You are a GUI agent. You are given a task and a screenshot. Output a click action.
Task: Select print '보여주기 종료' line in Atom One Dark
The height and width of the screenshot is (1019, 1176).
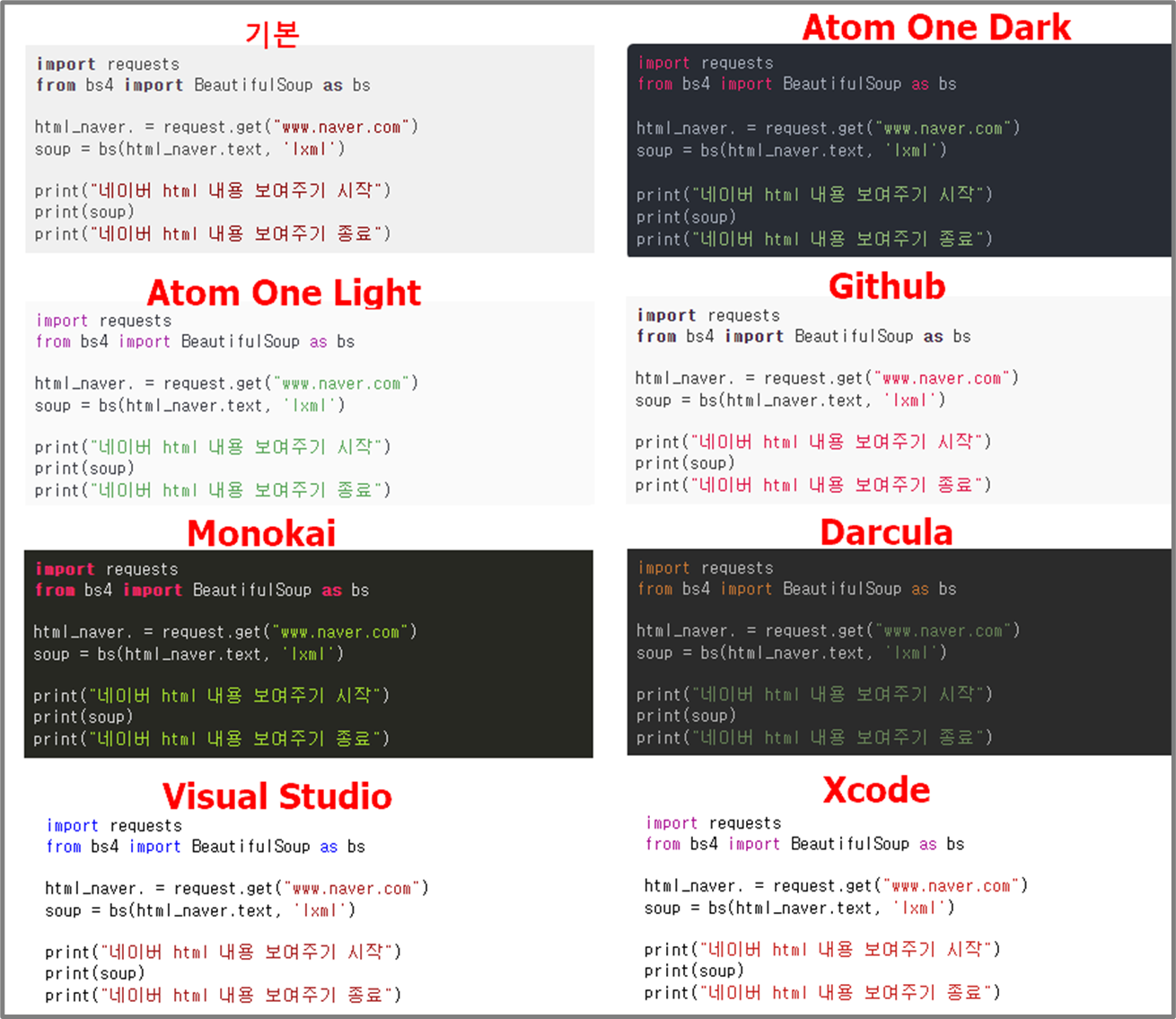[x=814, y=239]
